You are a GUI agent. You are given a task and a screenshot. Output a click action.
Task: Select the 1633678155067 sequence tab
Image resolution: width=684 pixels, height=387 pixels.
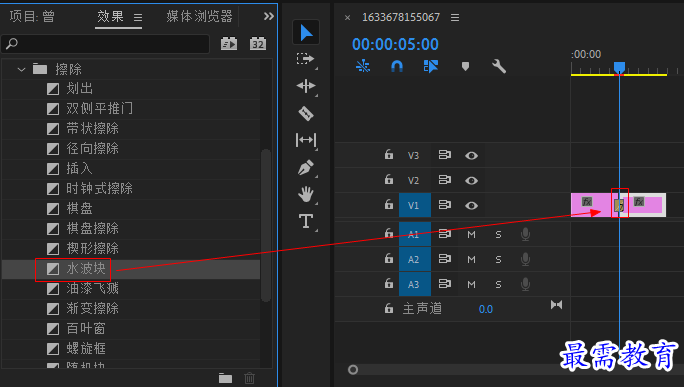tap(401, 17)
